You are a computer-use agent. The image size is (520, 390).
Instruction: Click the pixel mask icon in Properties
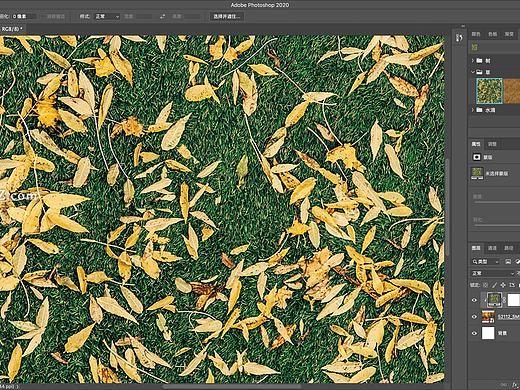click(476, 157)
